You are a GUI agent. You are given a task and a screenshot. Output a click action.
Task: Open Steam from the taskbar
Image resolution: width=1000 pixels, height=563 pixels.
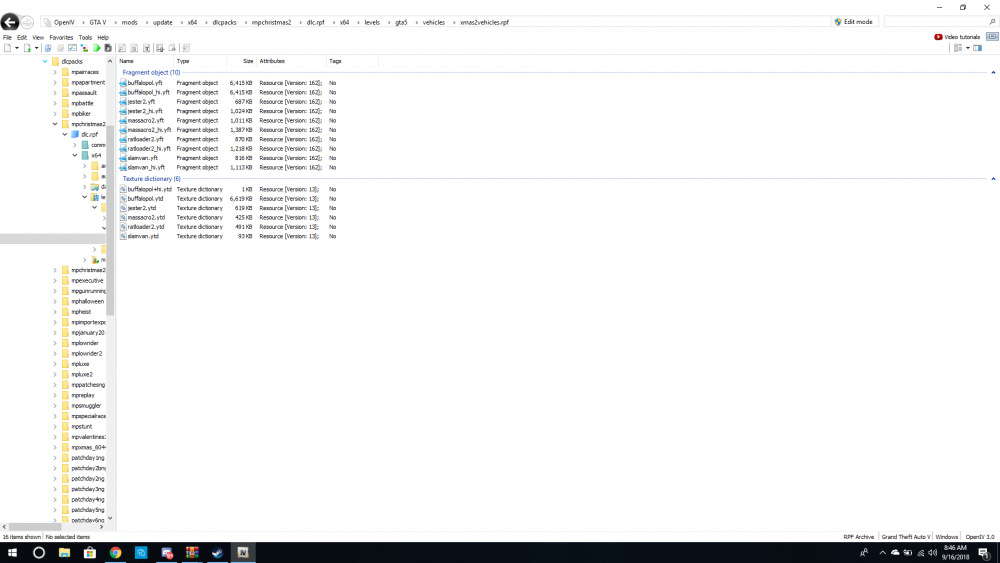(217, 553)
